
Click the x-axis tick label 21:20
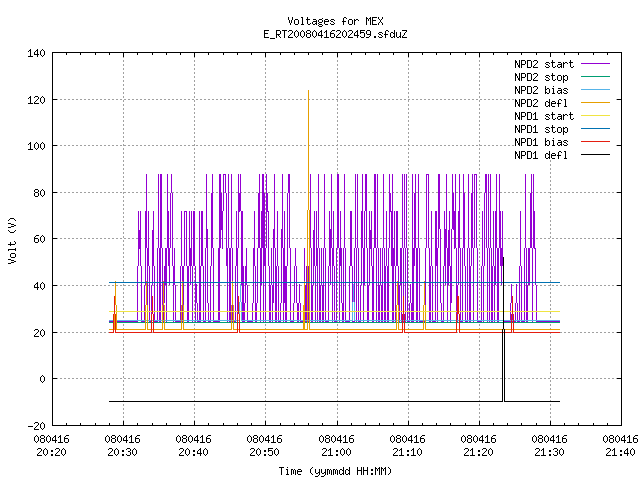click(x=478, y=452)
